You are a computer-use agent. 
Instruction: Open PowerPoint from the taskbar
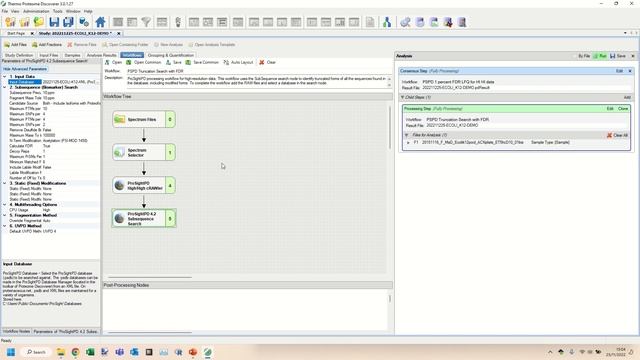[x=193, y=352]
